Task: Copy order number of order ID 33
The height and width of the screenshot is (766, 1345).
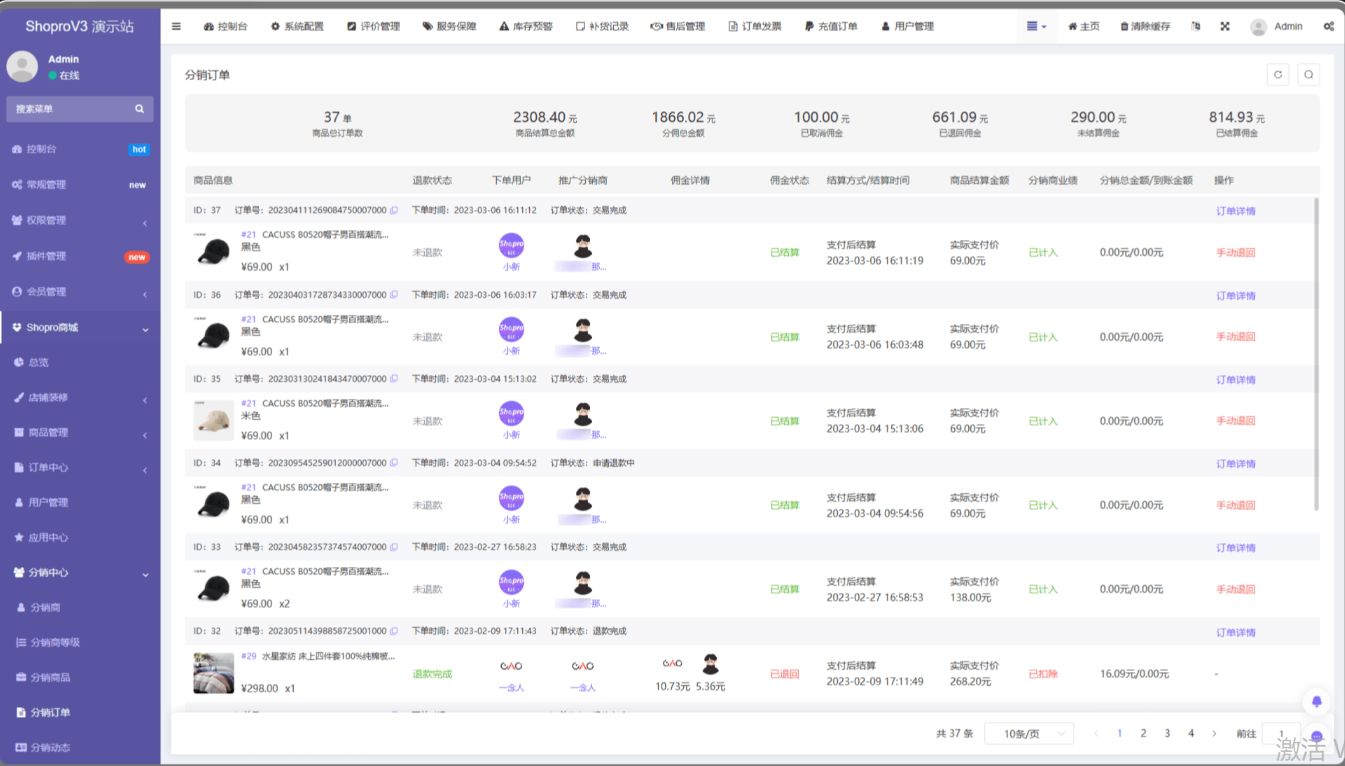Action: tap(394, 547)
